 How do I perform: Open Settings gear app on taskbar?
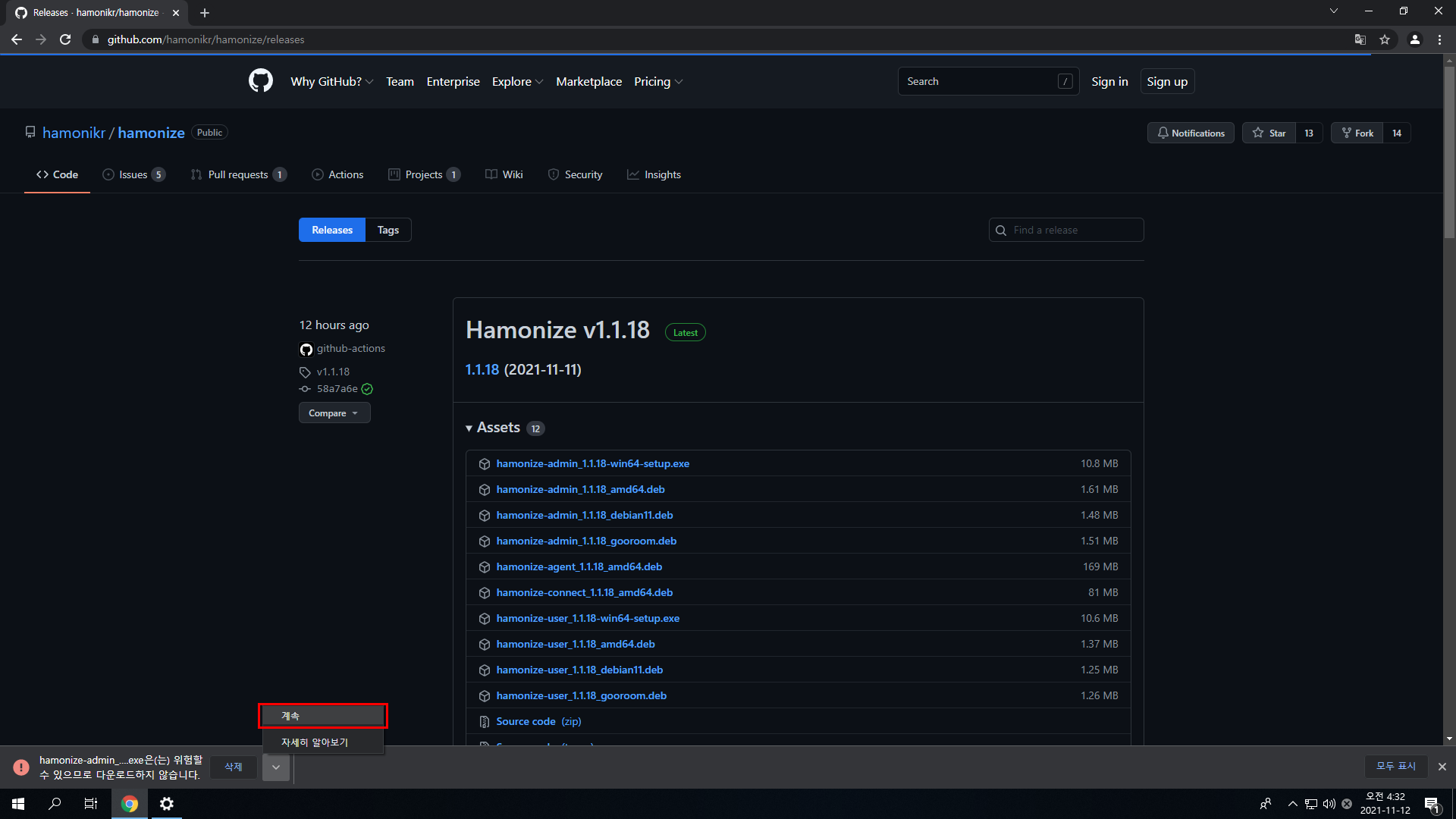167,804
